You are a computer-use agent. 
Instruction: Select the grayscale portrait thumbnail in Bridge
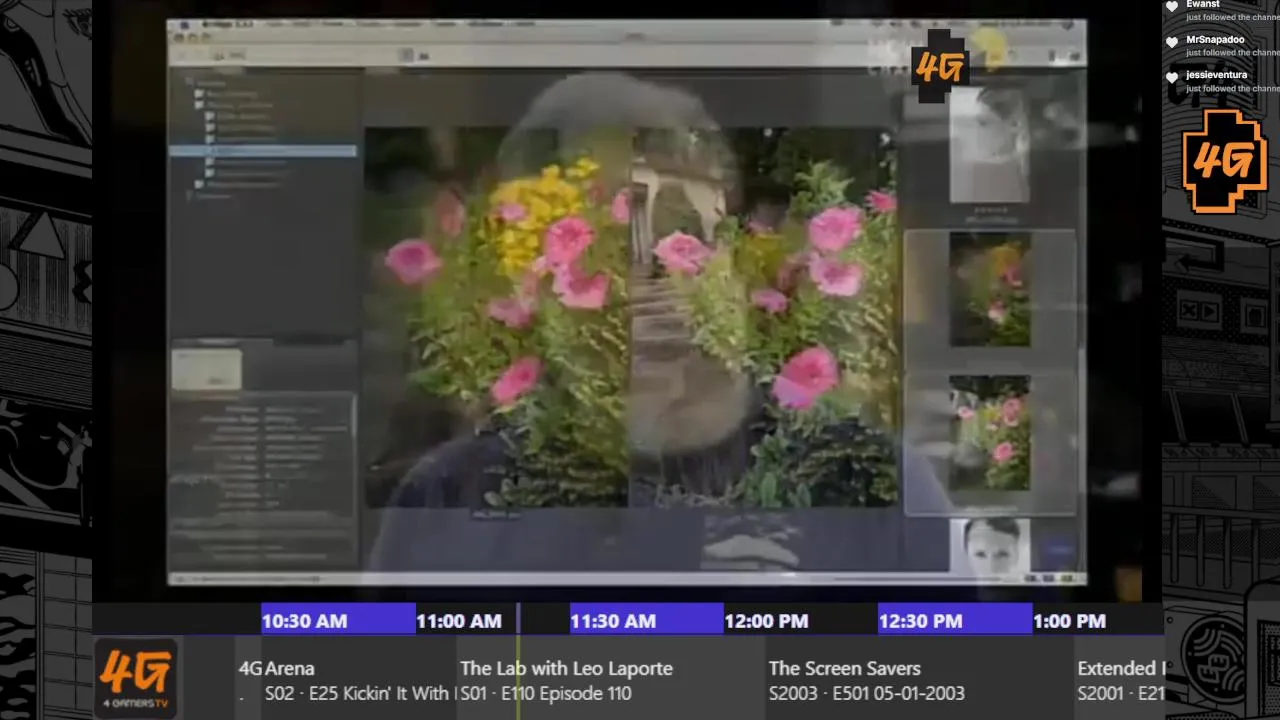(x=989, y=147)
